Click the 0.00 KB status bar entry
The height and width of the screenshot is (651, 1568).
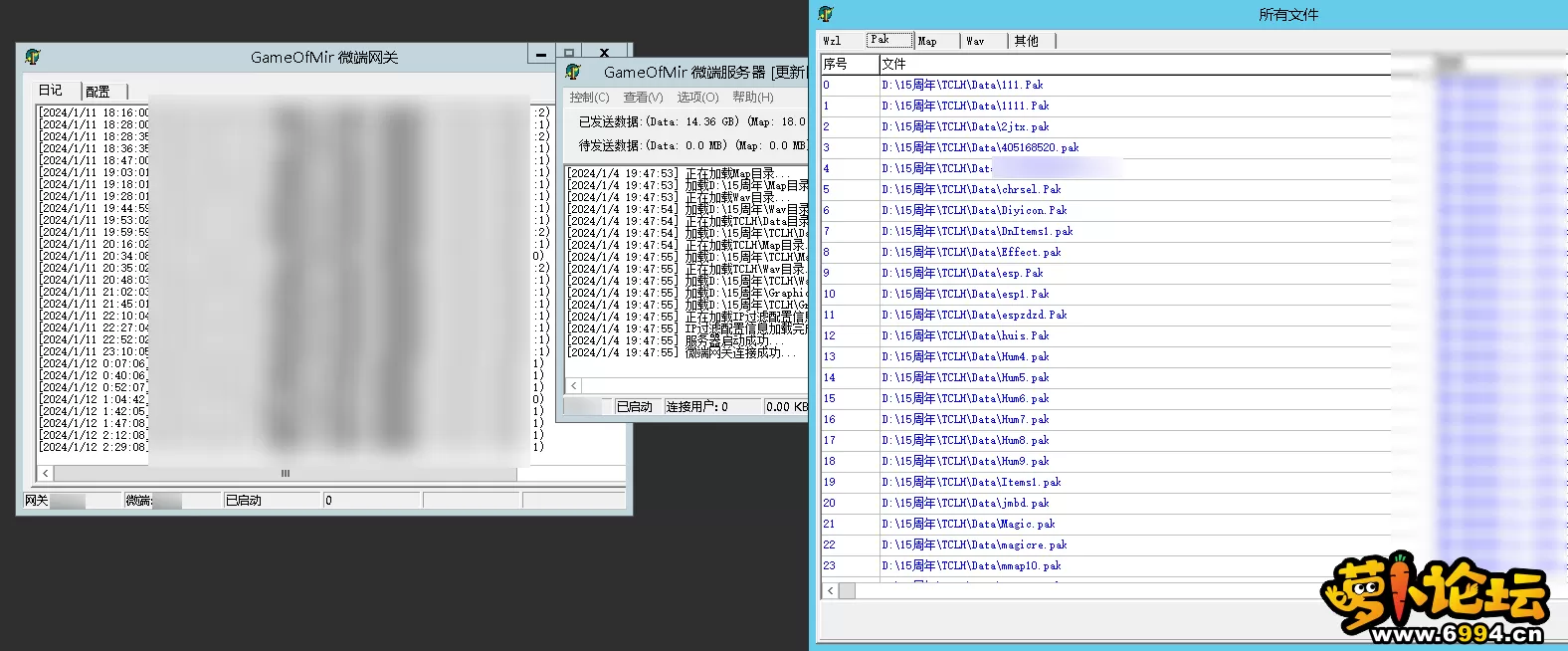point(786,406)
